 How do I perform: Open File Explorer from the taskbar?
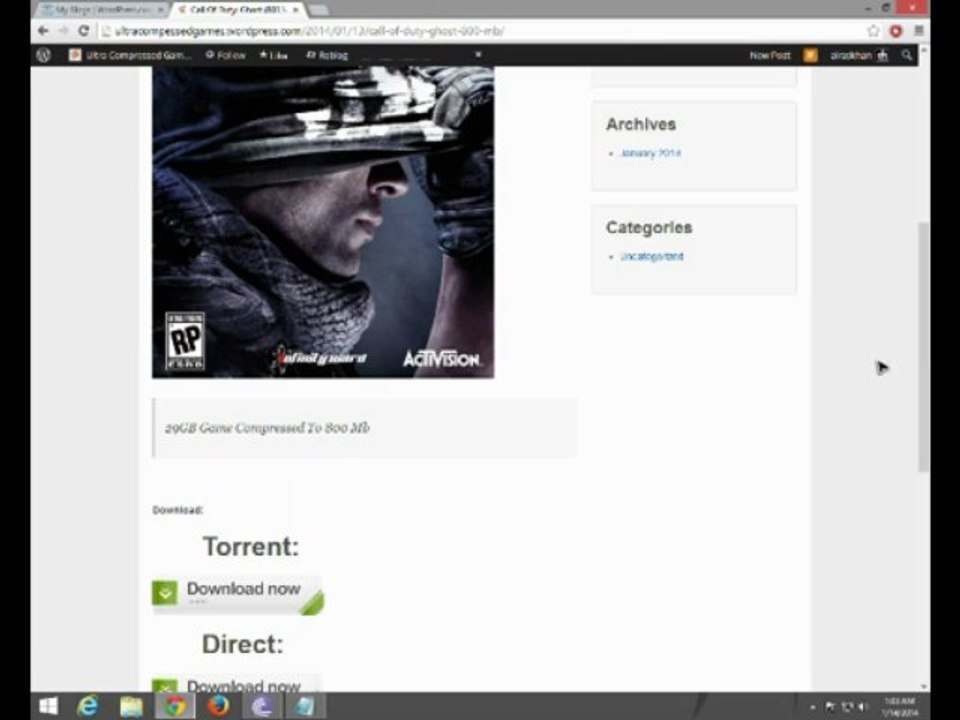[x=131, y=706]
